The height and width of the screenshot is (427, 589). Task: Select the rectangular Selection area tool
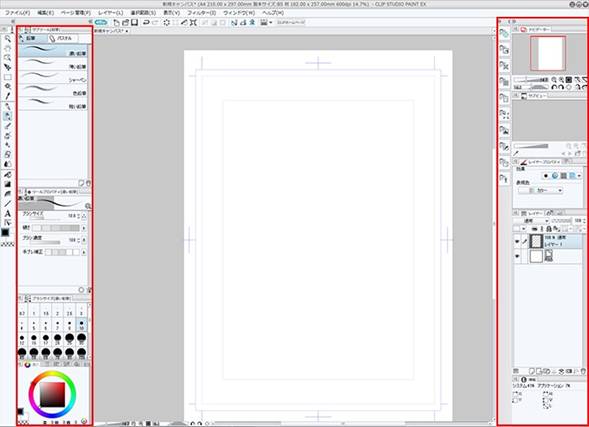(x=8, y=77)
